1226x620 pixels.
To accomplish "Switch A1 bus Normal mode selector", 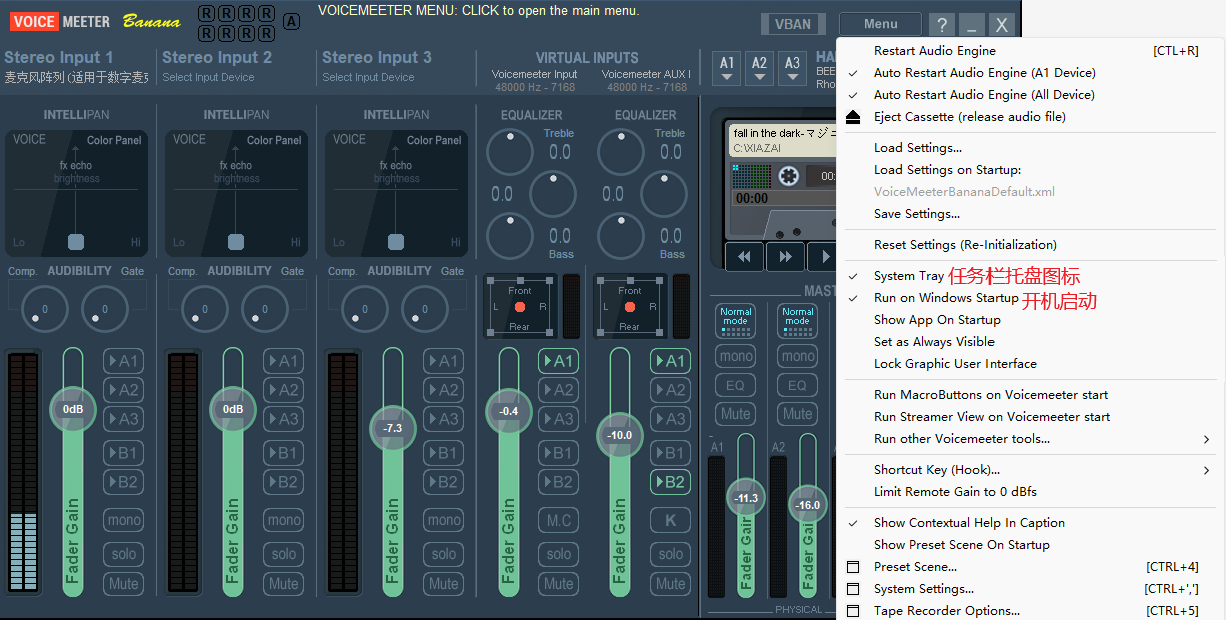I will 736,322.
